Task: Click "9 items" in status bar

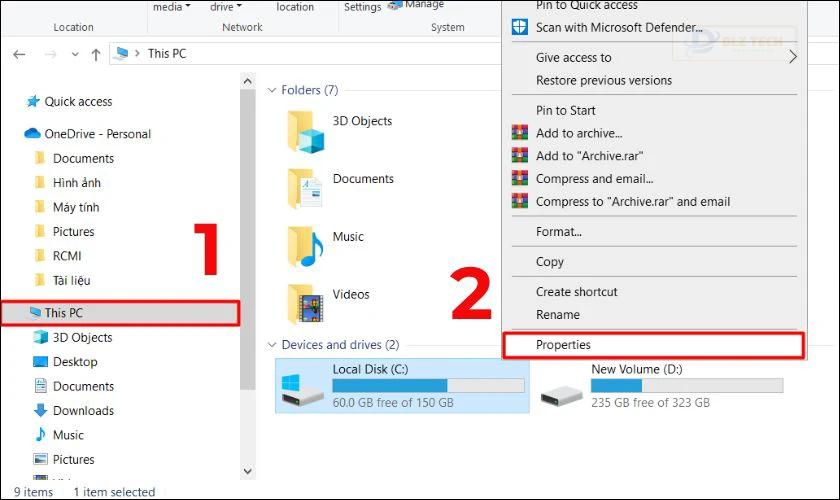Action: (x=33, y=491)
